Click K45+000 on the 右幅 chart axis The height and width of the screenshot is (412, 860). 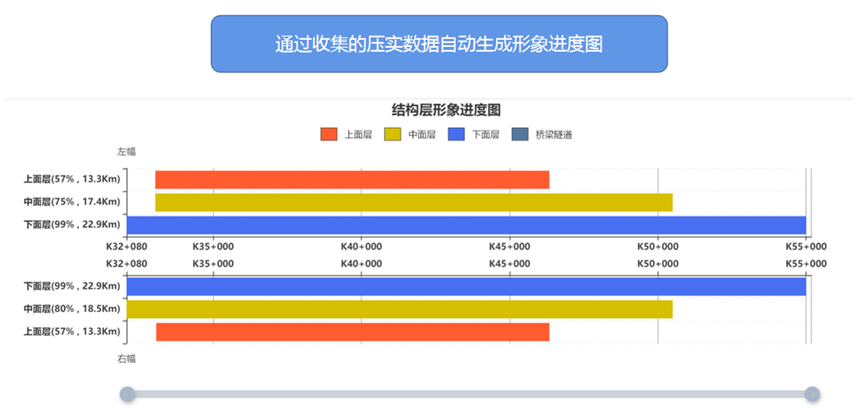pos(510,264)
